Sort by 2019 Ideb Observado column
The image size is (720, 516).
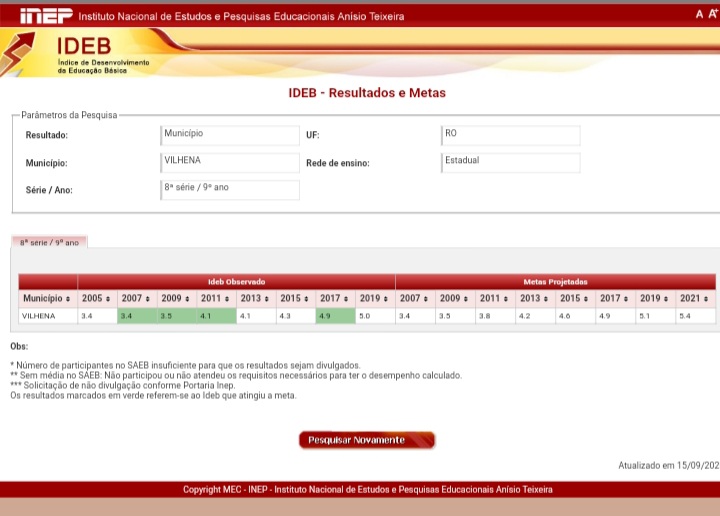point(386,299)
